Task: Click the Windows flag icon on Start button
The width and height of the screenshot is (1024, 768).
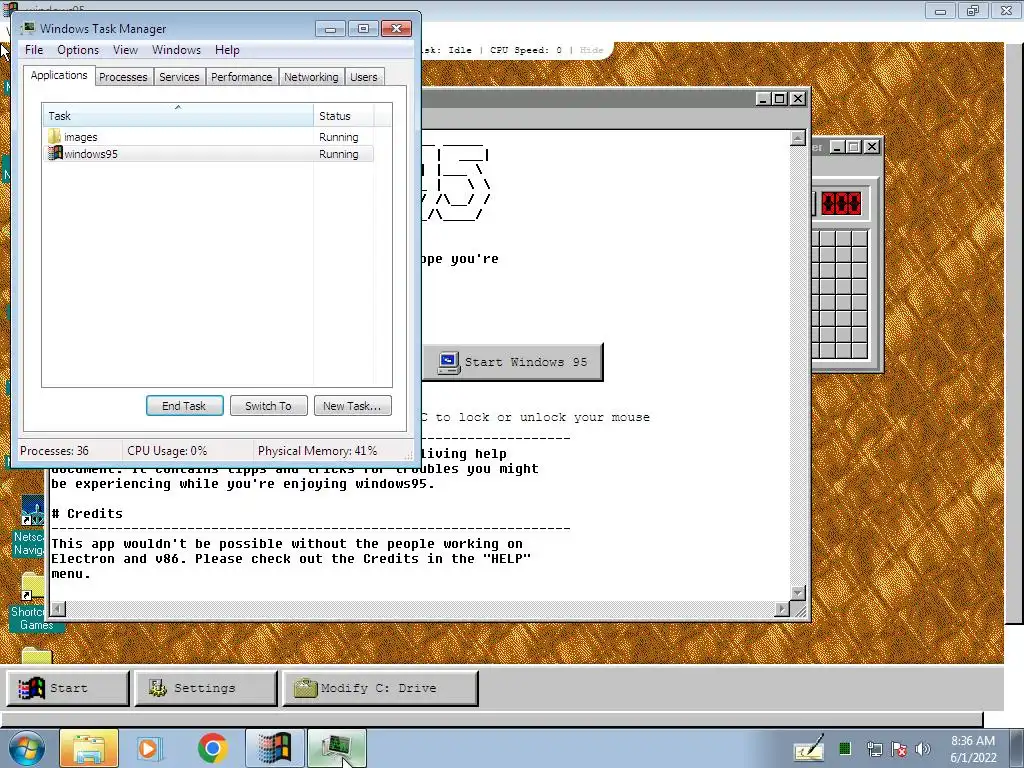Action: pos(31,688)
